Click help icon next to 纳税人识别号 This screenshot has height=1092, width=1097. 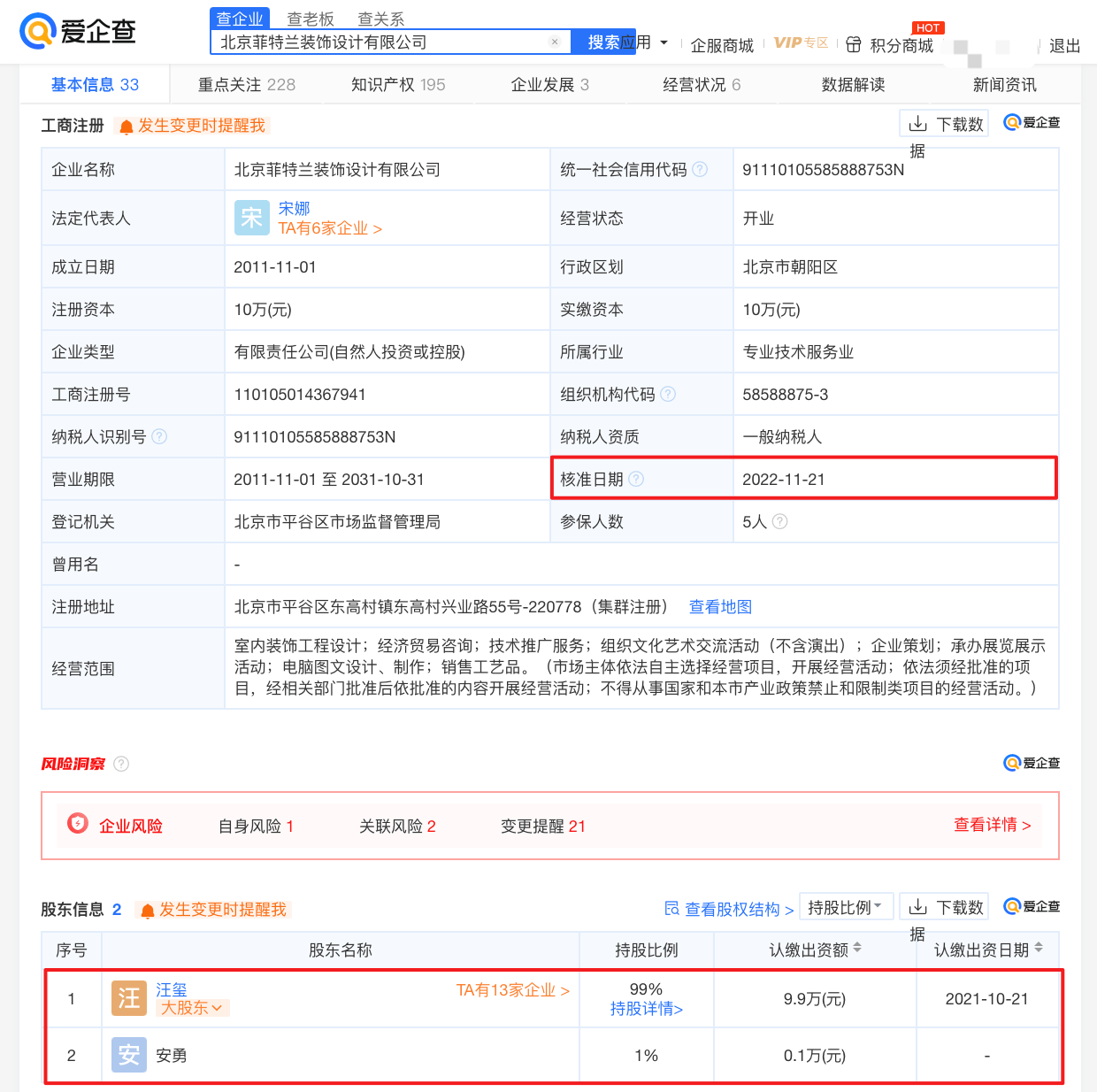(x=159, y=436)
